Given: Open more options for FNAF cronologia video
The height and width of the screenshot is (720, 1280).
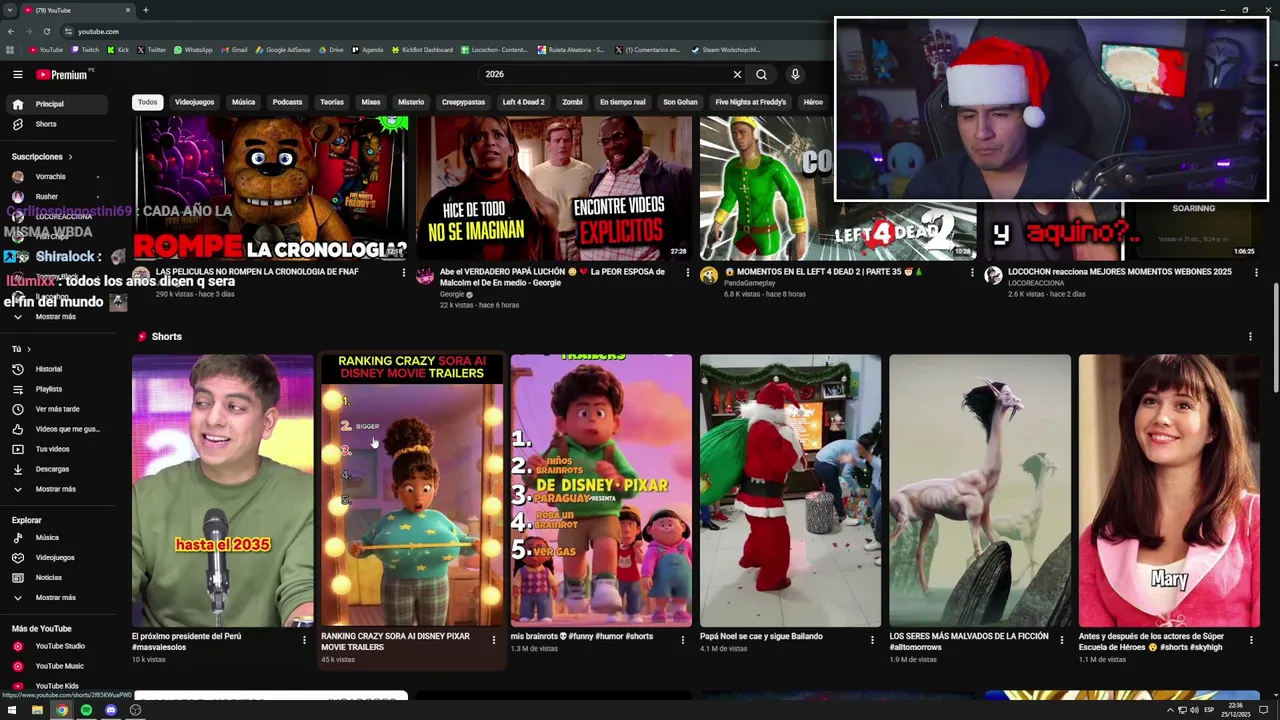Looking at the screenshot, I should pos(404,272).
